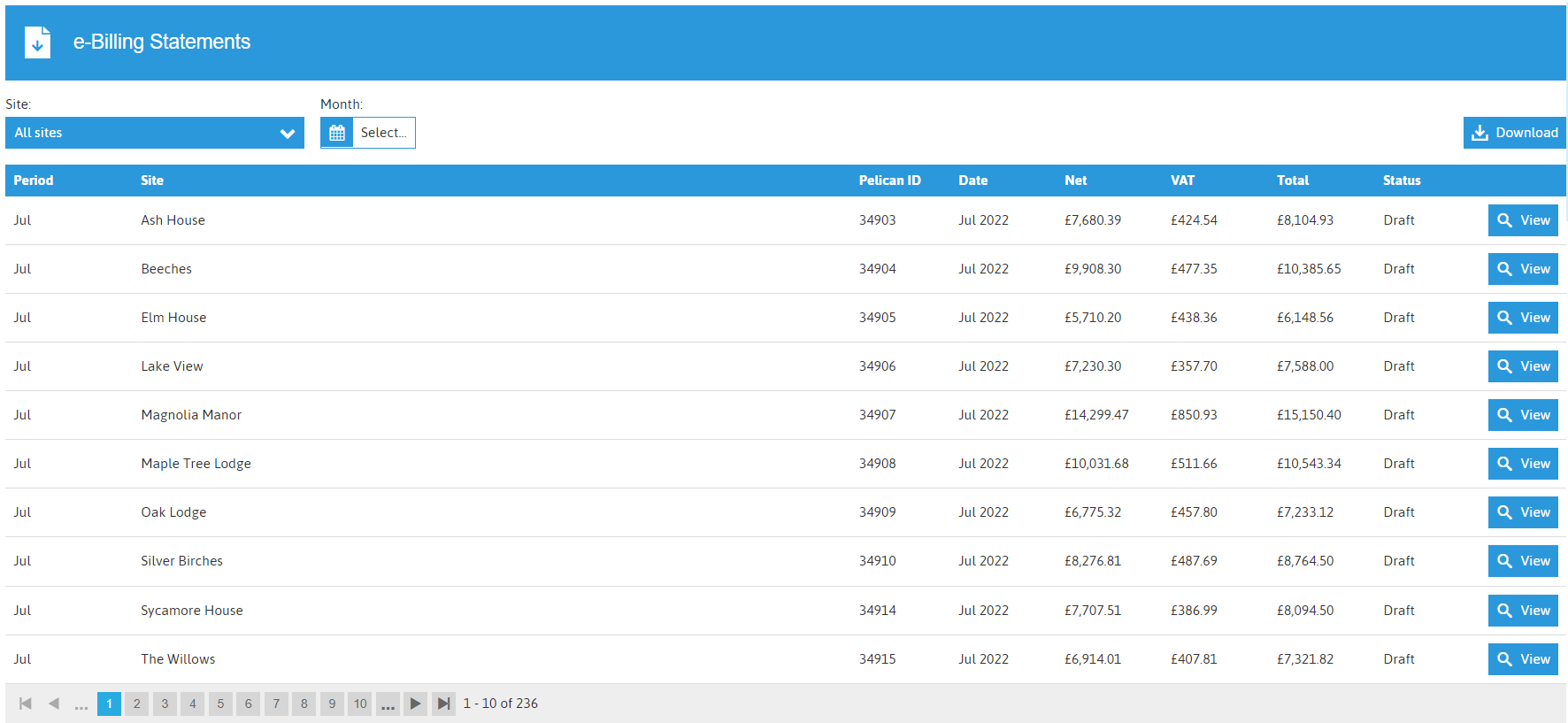Click VAT amount £511.66
This screenshot has height=723, width=1568.
click(1194, 464)
